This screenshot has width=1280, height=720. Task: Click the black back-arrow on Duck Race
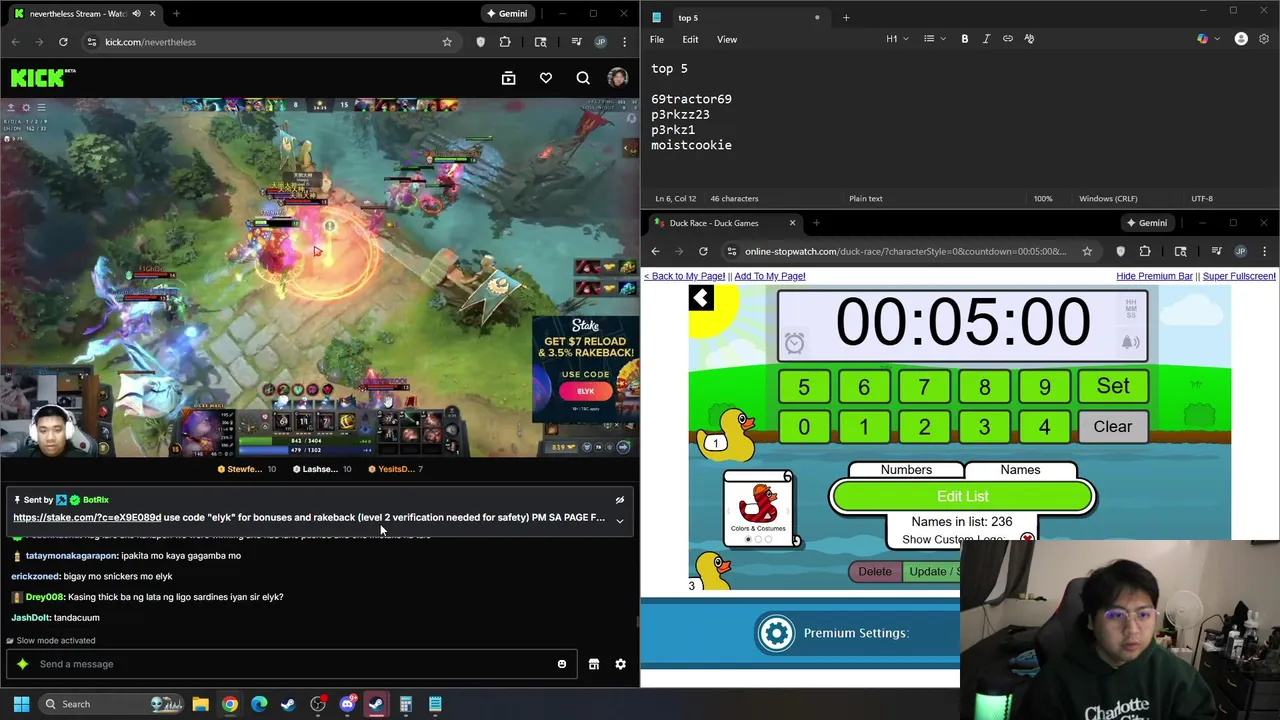pos(701,298)
